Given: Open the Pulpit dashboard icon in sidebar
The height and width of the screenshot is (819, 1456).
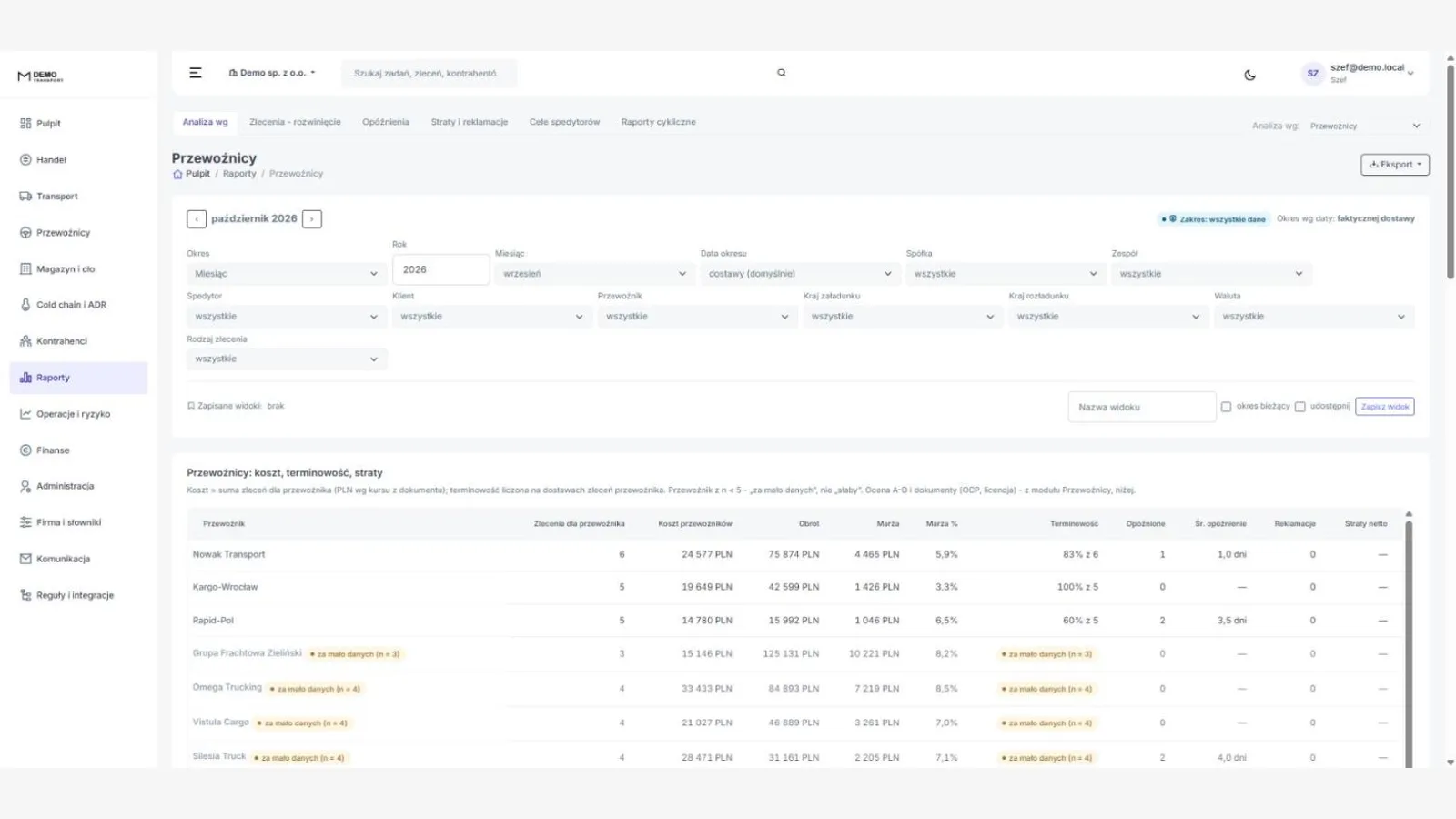Looking at the screenshot, I should (25, 124).
